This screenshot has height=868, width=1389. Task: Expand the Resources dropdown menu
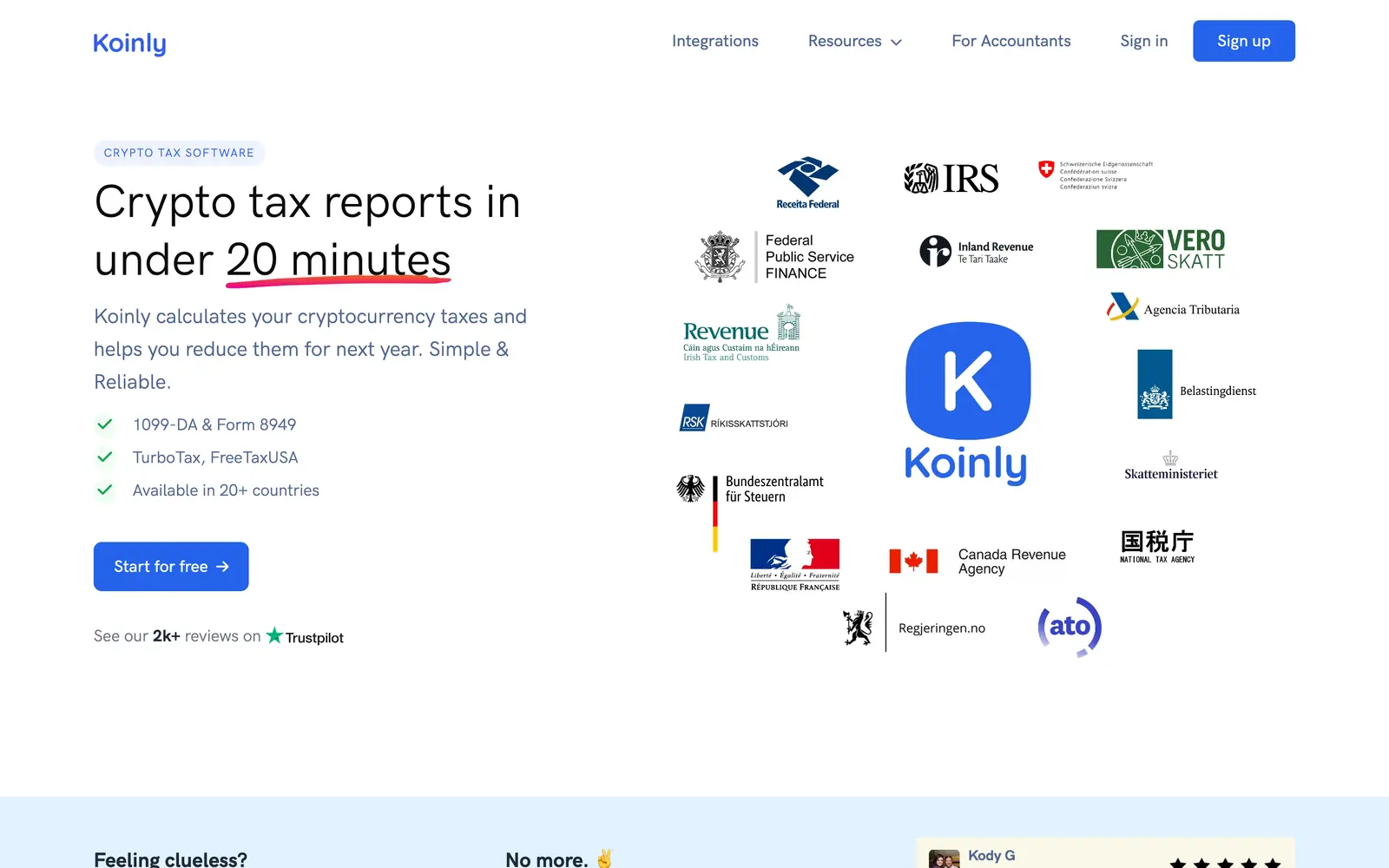(855, 41)
